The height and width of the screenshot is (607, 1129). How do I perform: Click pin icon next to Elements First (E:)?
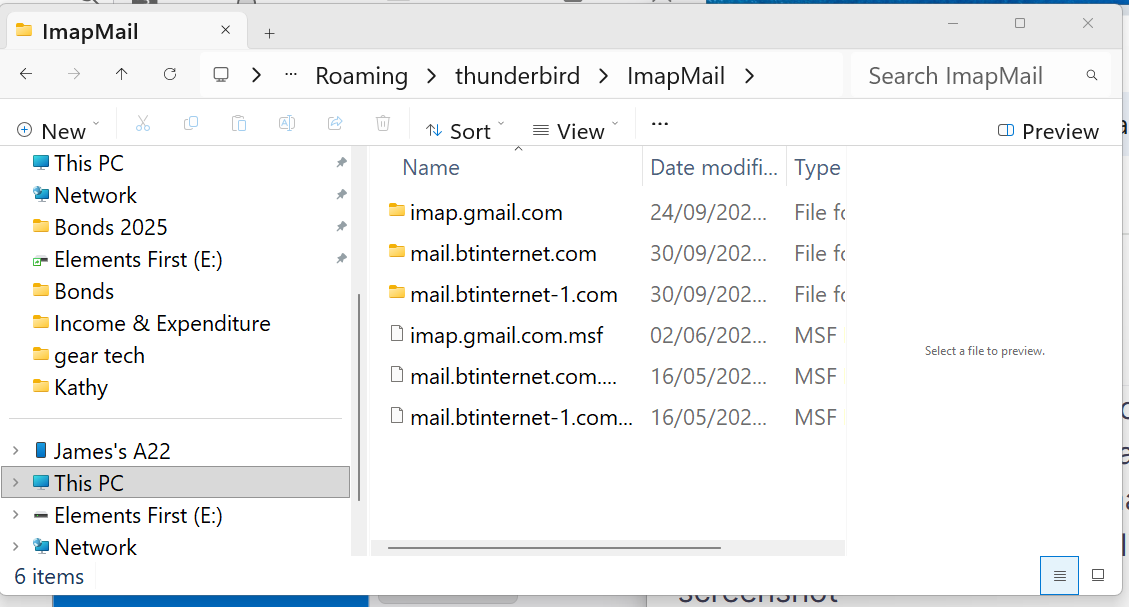(x=341, y=258)
